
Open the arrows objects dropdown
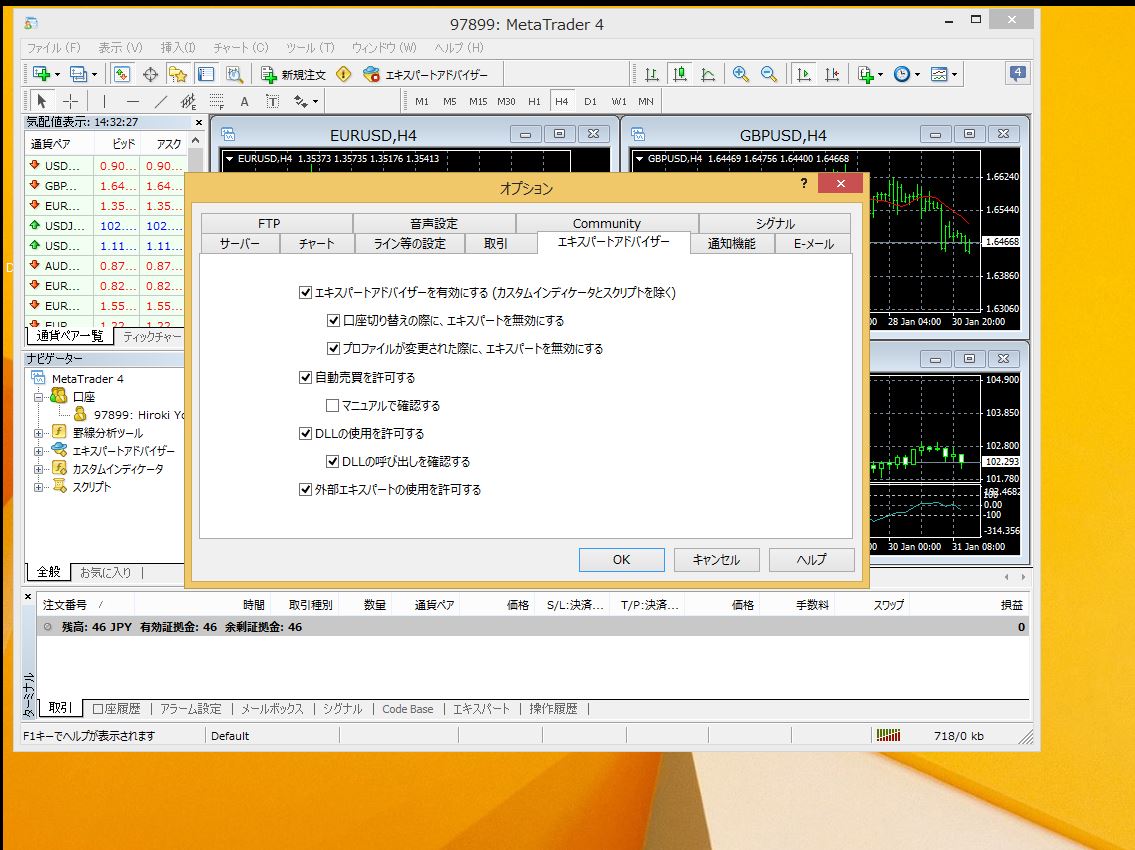pos(316,102)
